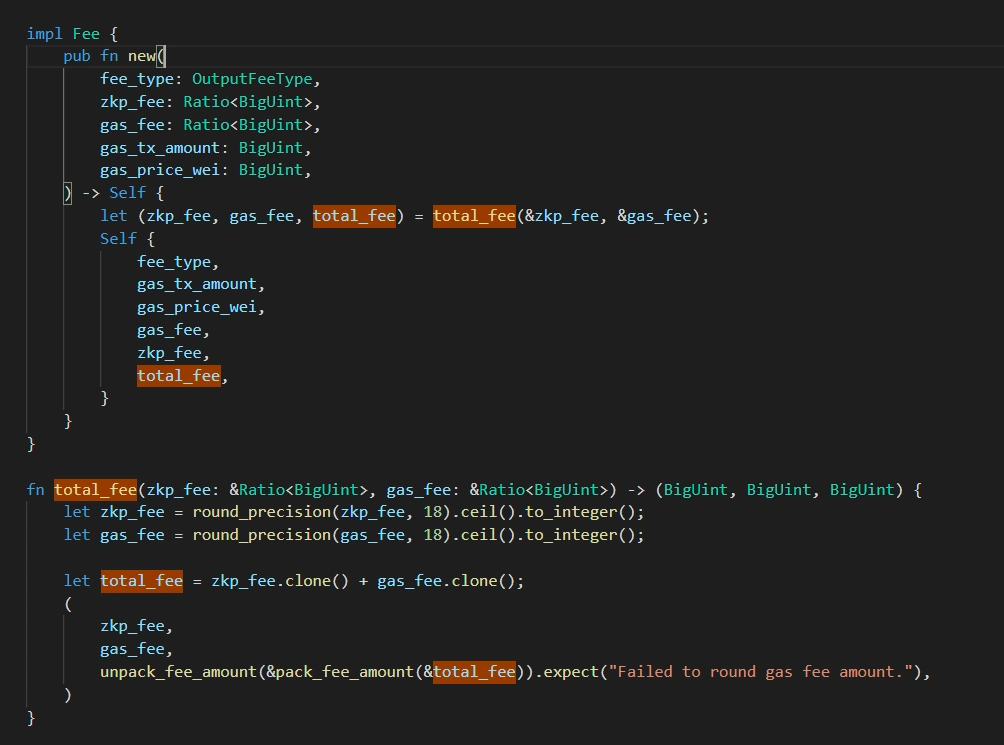
Task: Click 'impl' keyword on first line
Action: 44,33
